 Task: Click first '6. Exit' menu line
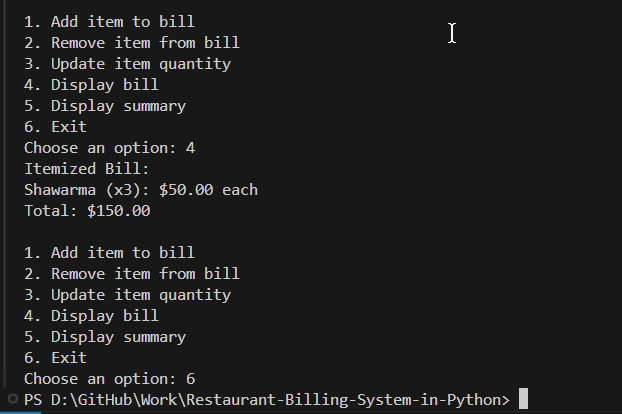[x=55, y=127]
